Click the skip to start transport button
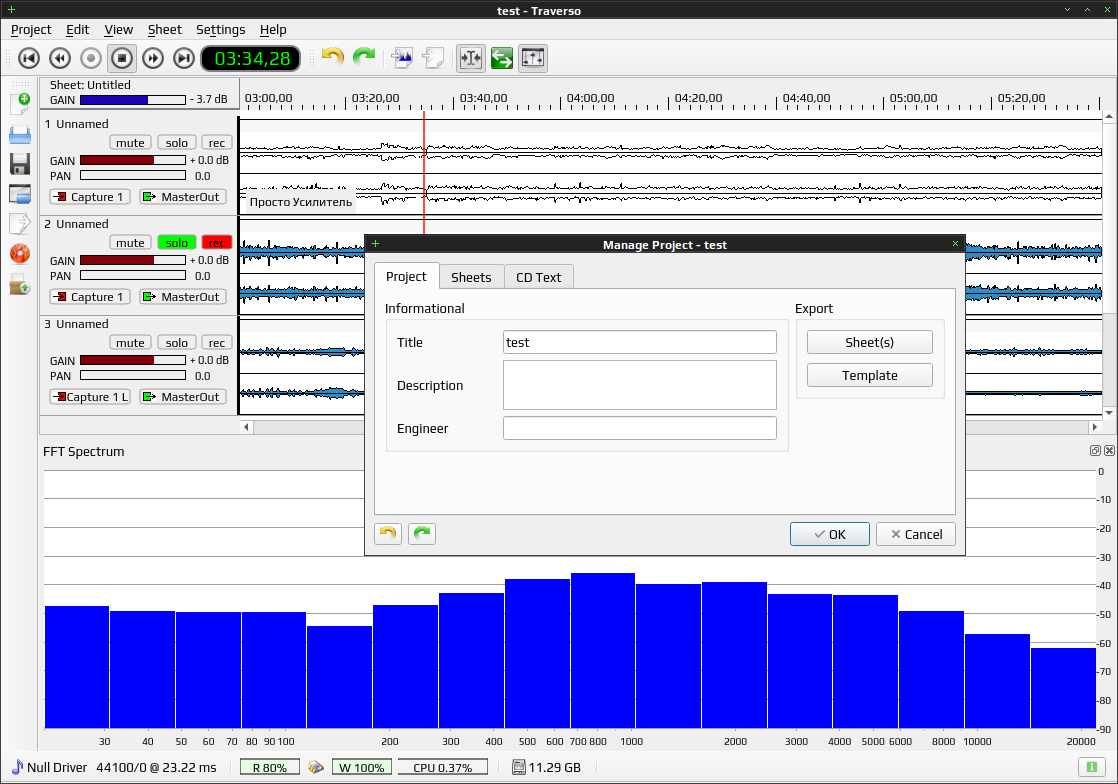 [x=29, y=58]
